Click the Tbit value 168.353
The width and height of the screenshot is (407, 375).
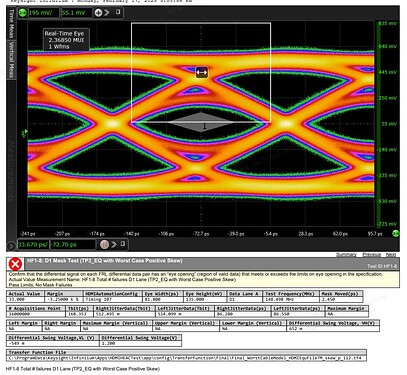coord(79,314)
